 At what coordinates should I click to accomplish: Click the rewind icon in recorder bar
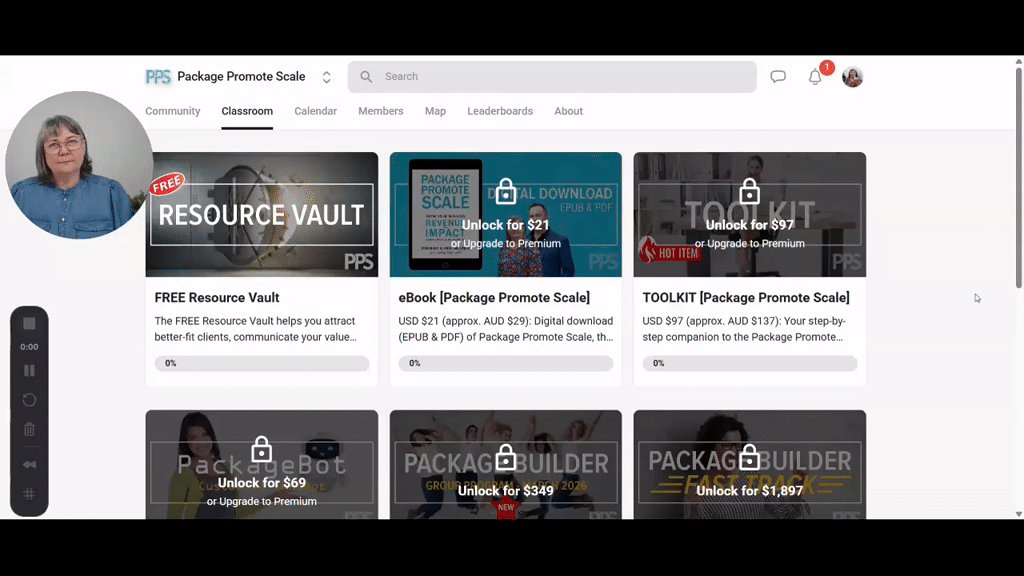tap(29, 464)
